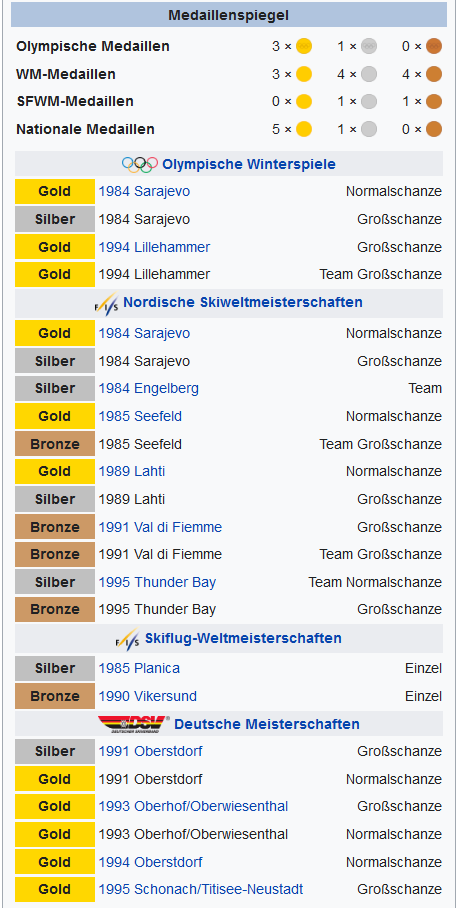This screenshot has width=459, height=908.
Task: Click the bronze medal icon in SFWM-Medaillen row
Action: point(434,101)
